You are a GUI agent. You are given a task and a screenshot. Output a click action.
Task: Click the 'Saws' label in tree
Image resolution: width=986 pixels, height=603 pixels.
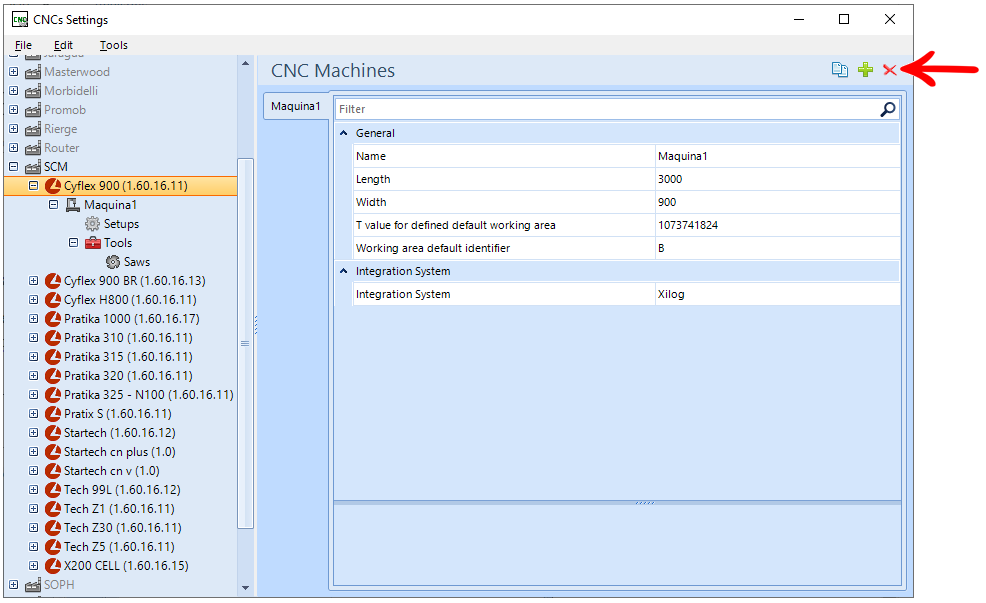137,262
